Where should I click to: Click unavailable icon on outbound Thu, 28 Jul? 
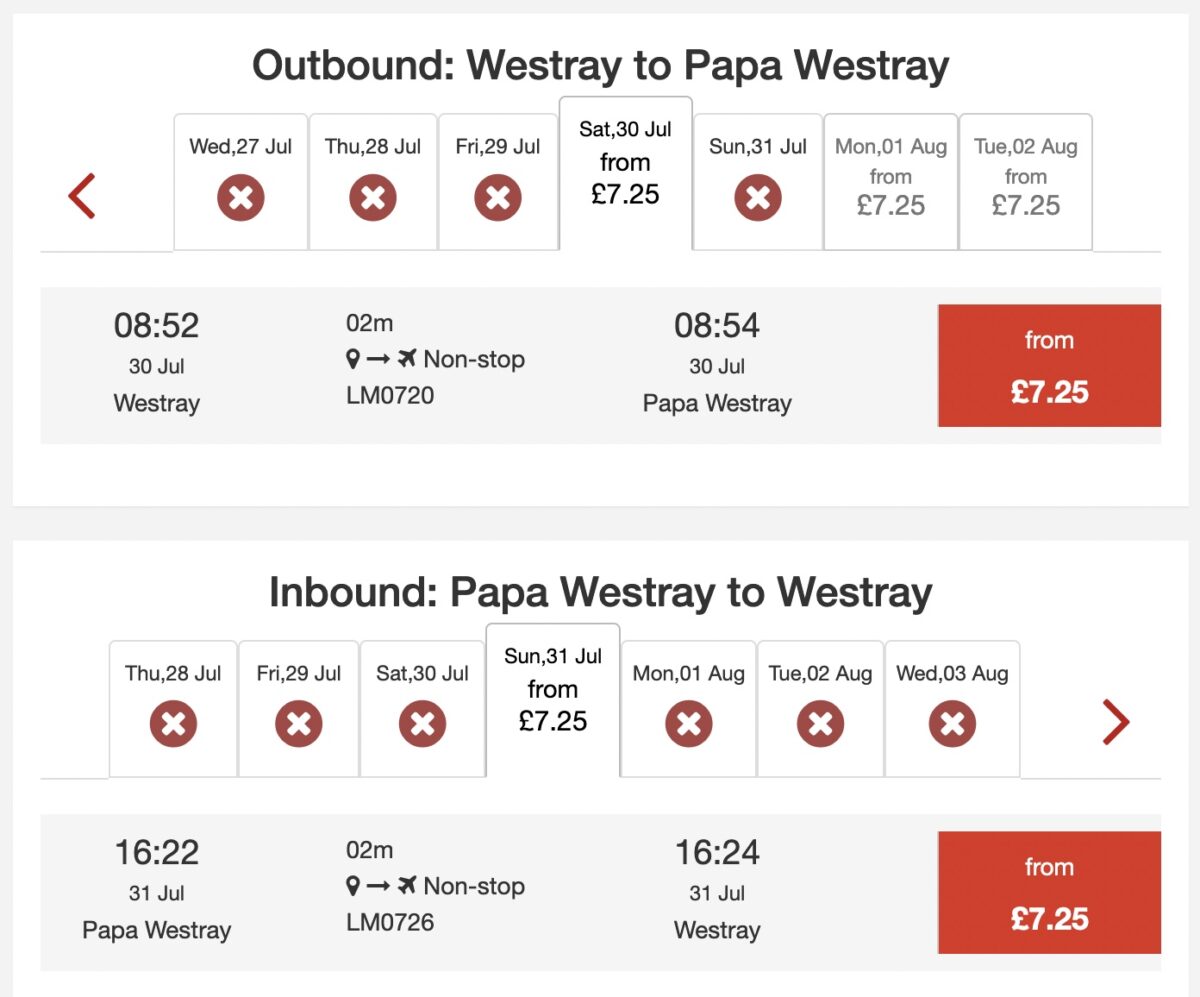point(373,198)
